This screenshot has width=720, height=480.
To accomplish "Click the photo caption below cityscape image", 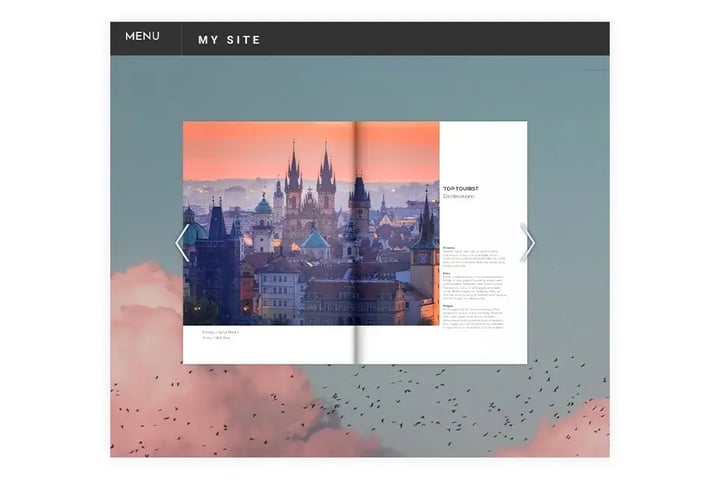I will click(x=220, y=335).
